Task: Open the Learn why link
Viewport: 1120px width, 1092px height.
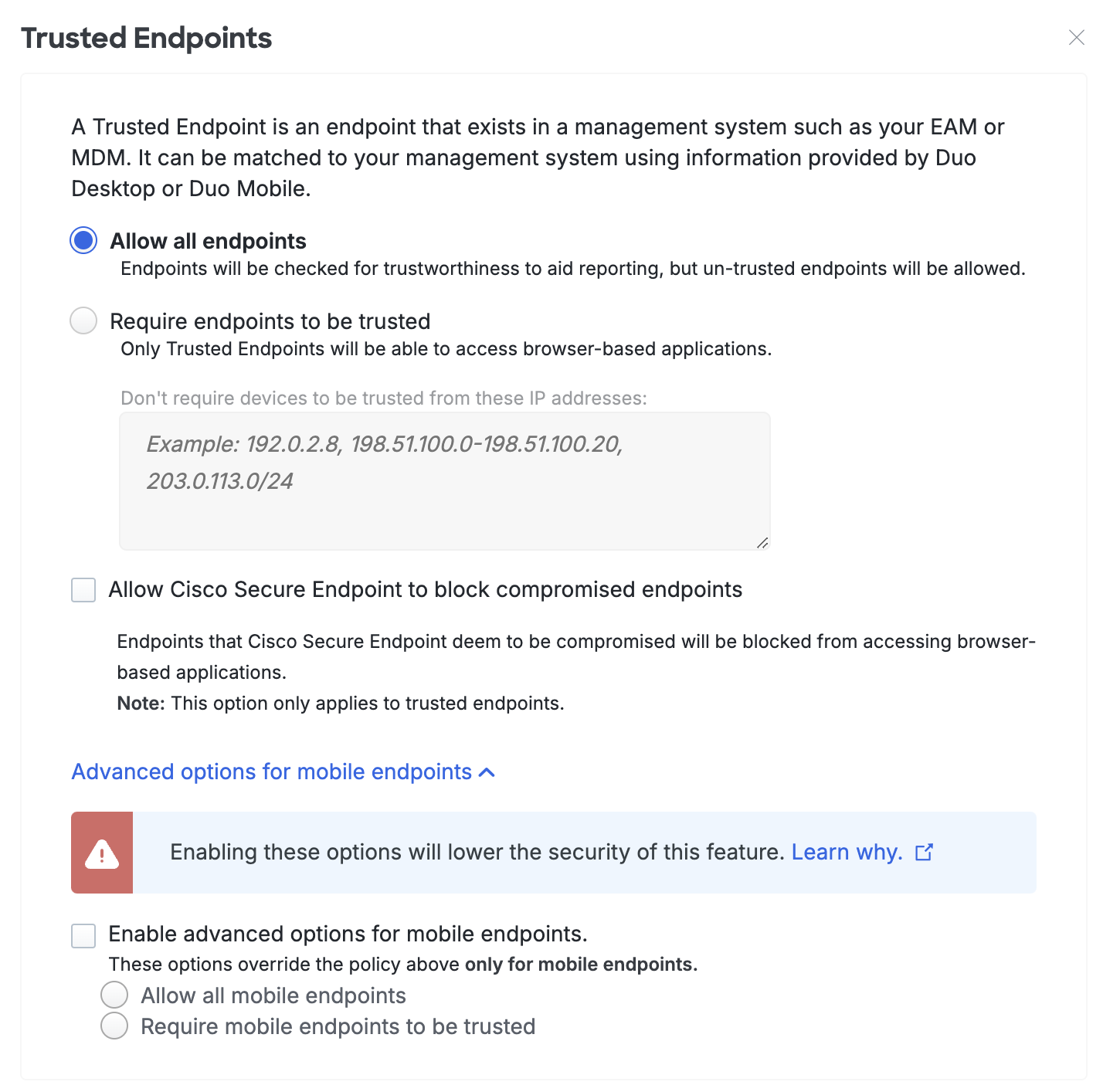Action: coord(847,852)
